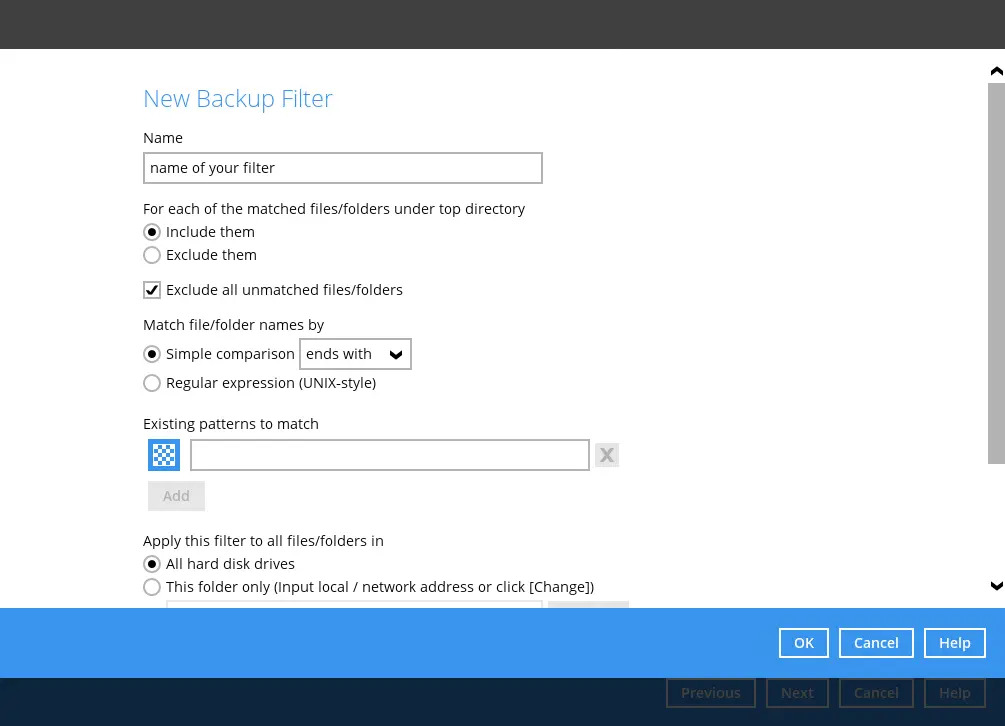Click Cancel in the blue bar

(x=876, y=643)
